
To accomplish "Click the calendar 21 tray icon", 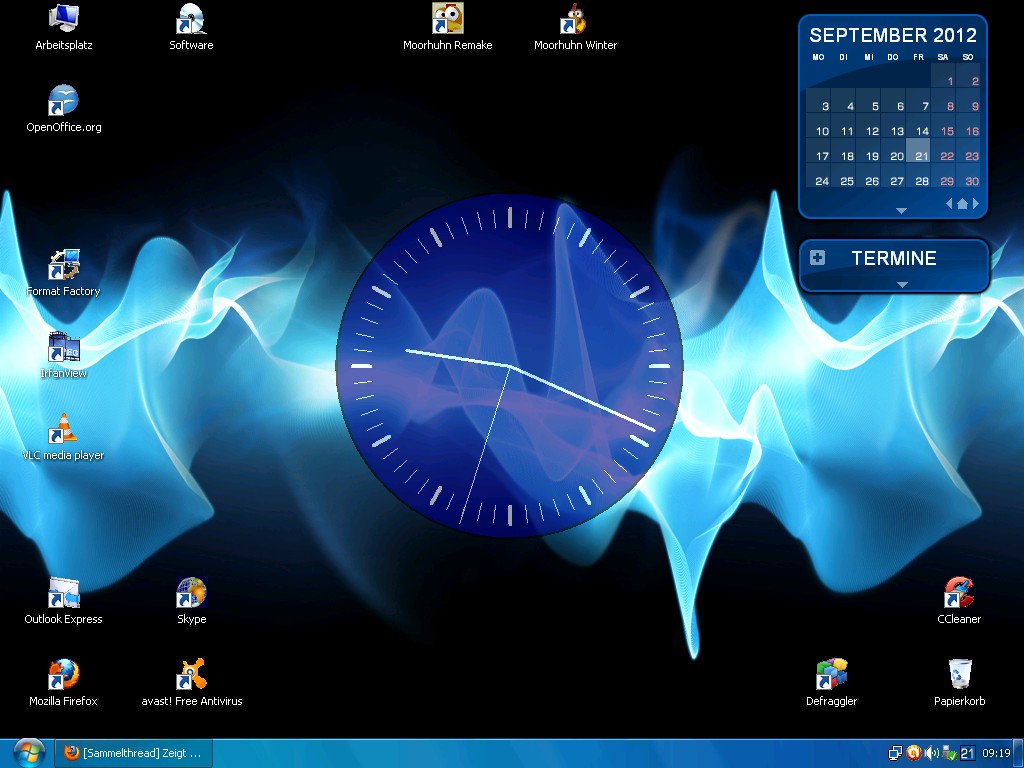I will pyautogui.click(x=967, y=753).
